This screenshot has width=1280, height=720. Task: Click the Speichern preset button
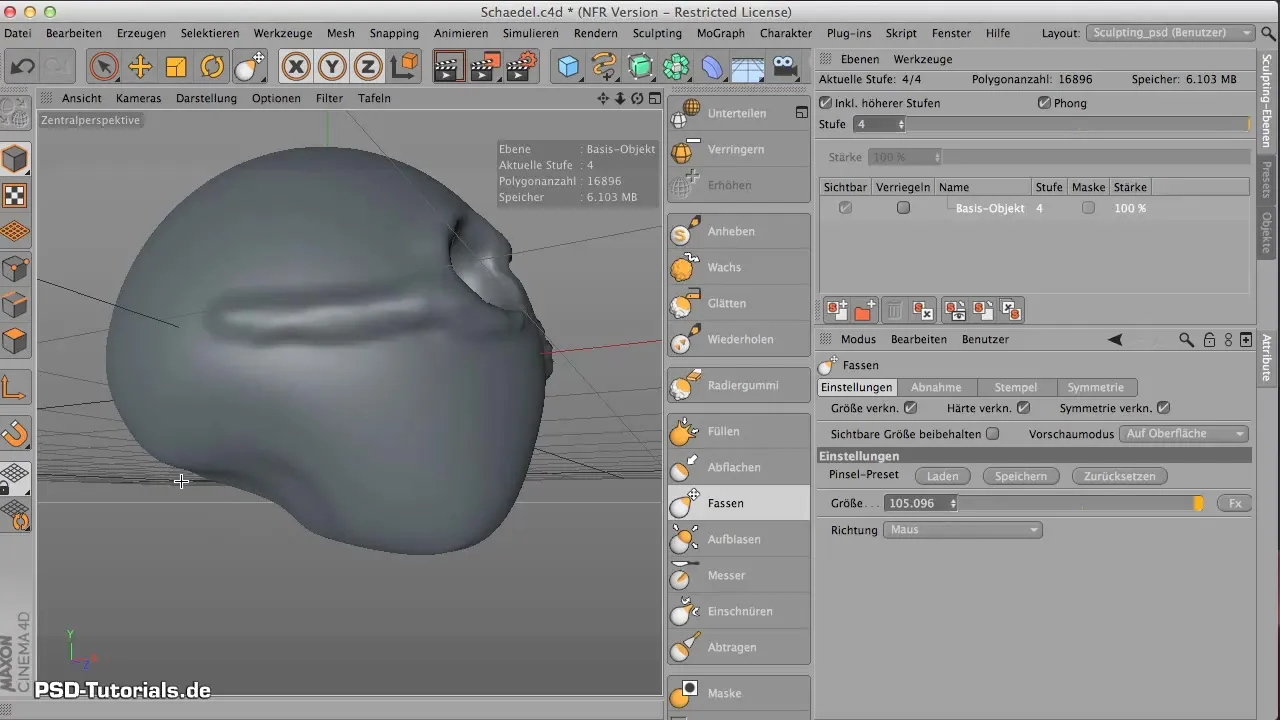(x=1021, y=476)
